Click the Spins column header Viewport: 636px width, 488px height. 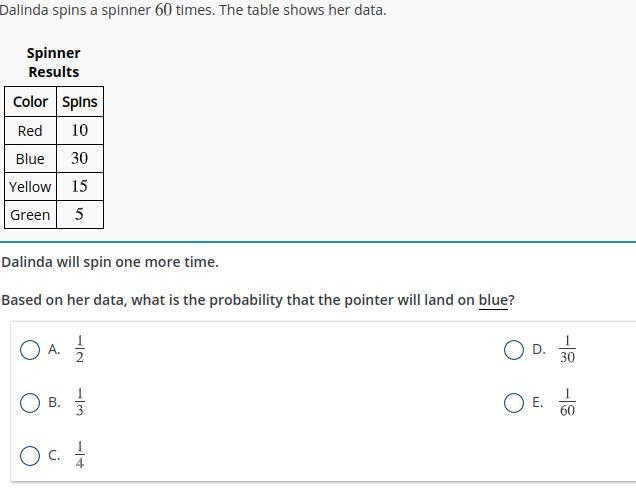80,101
